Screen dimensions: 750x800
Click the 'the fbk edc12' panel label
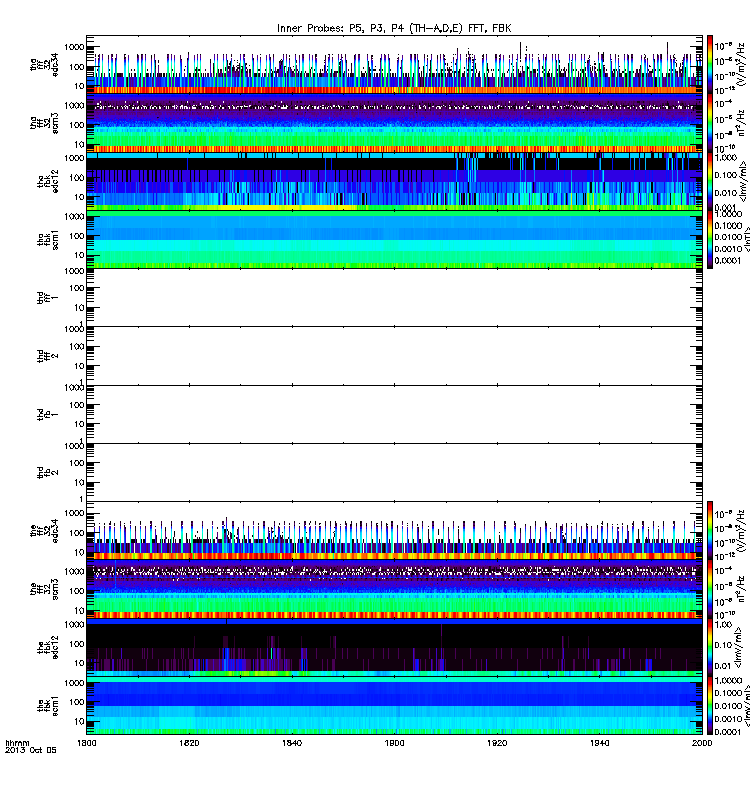click(48, 647)
